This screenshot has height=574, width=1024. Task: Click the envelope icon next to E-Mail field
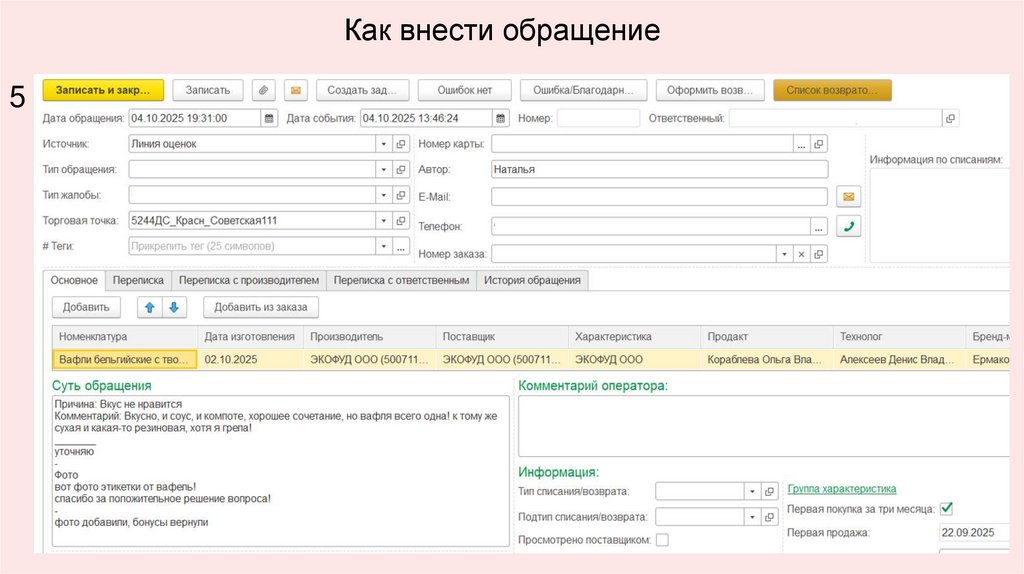[x=849, y=197]
